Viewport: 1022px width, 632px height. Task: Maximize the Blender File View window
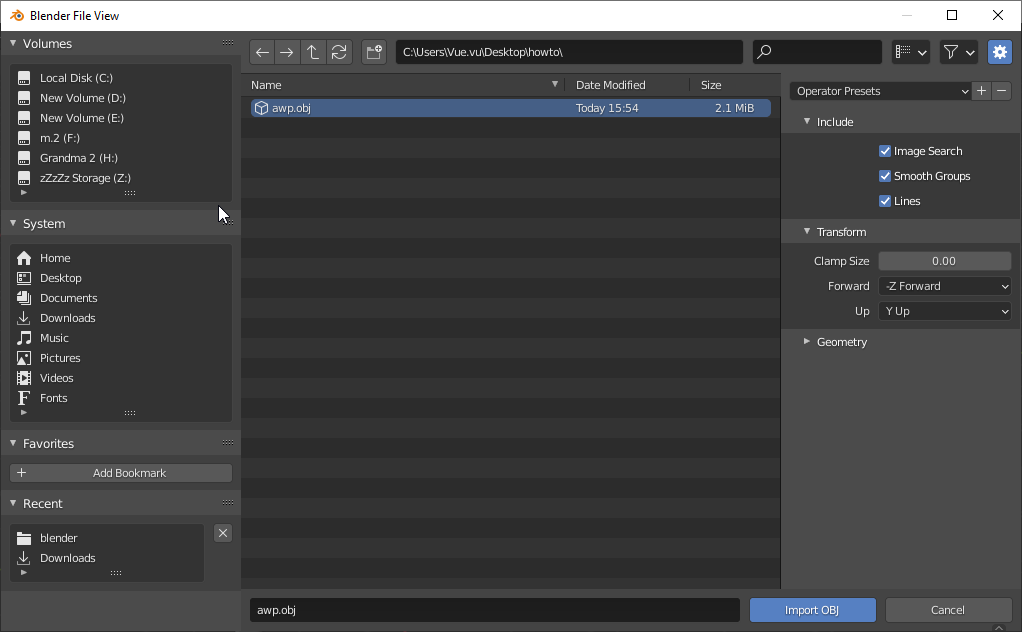(952, 15)
